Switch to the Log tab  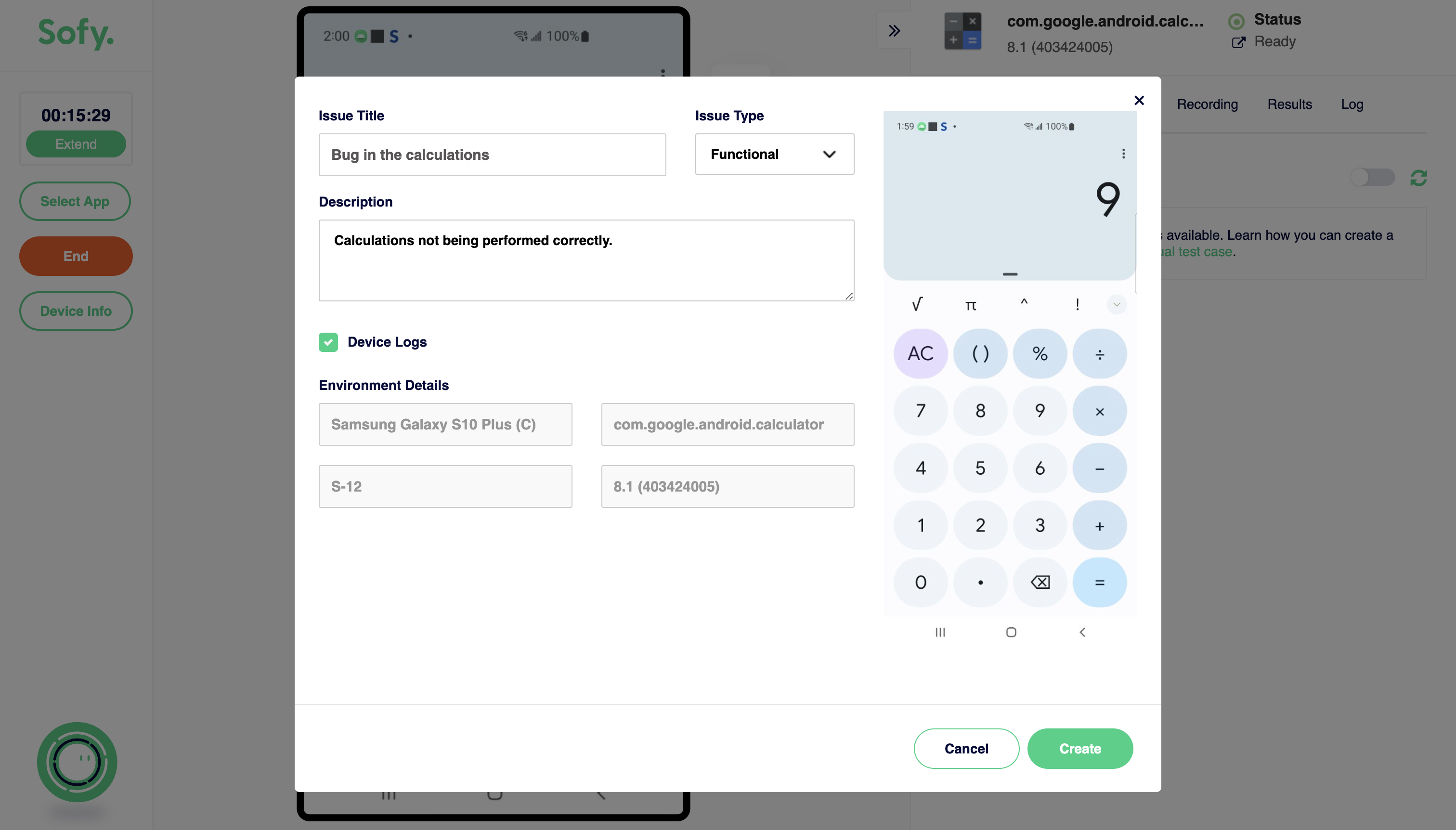pos(1352,104)
